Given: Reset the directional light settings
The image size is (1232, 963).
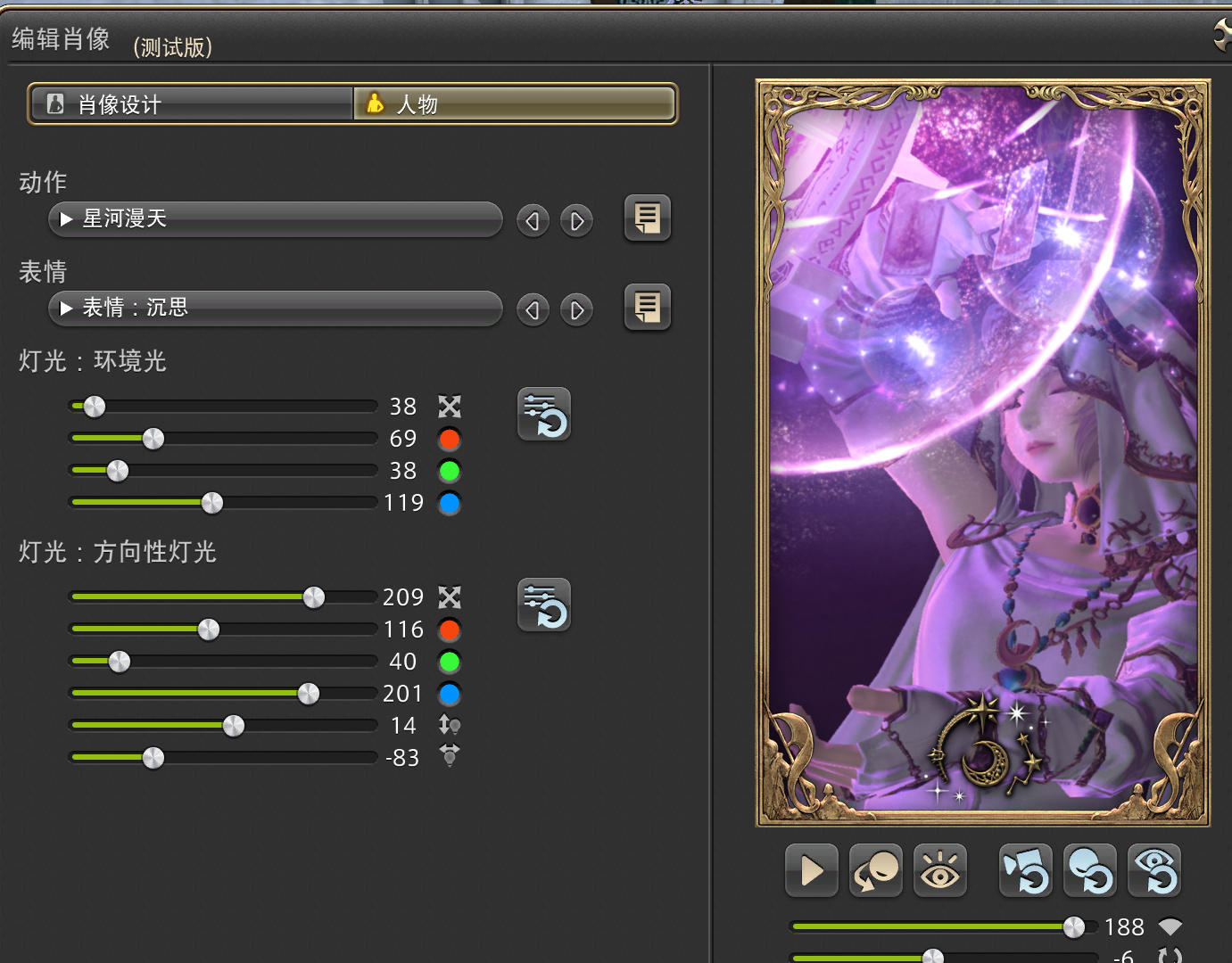Looking at the screenshot, I should (x=544, y=605).
